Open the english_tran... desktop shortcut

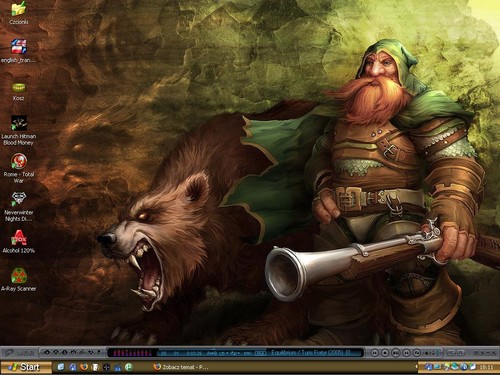(19, 51)
